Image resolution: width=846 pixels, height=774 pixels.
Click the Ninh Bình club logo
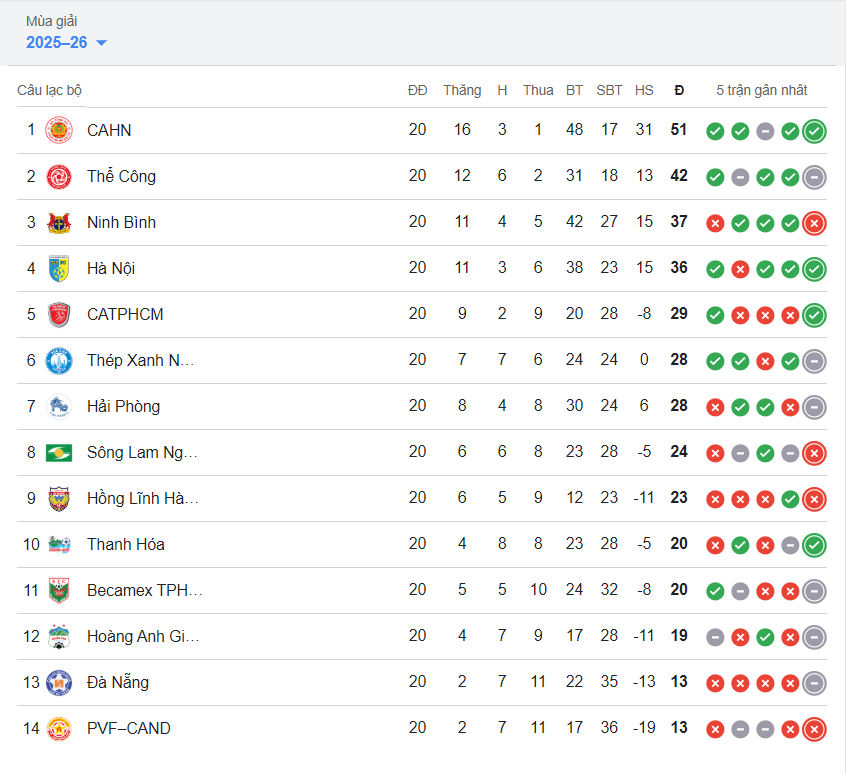tap(59, 222)
